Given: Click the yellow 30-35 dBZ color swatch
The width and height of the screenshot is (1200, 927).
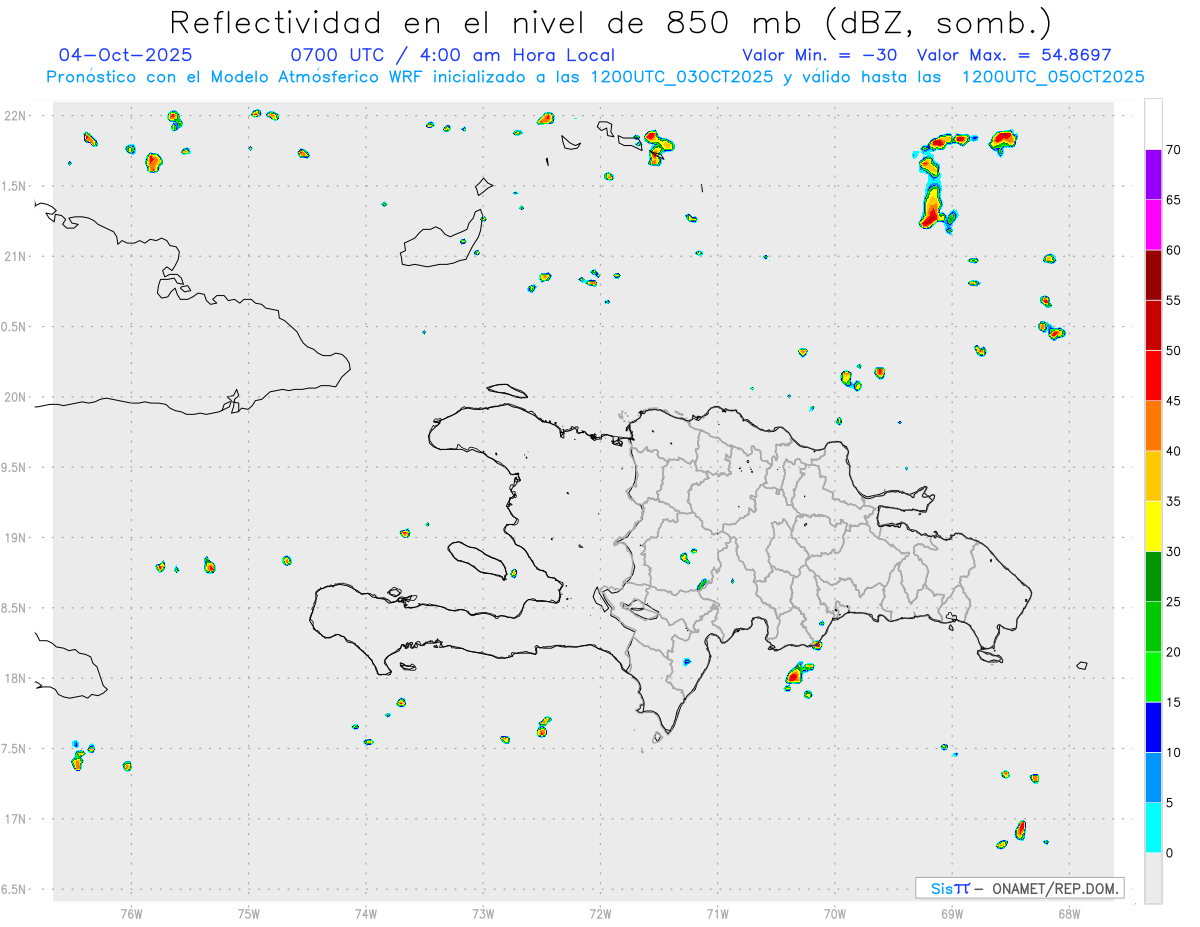Looking at the screenshot, I should click(x=1153, y=526).
